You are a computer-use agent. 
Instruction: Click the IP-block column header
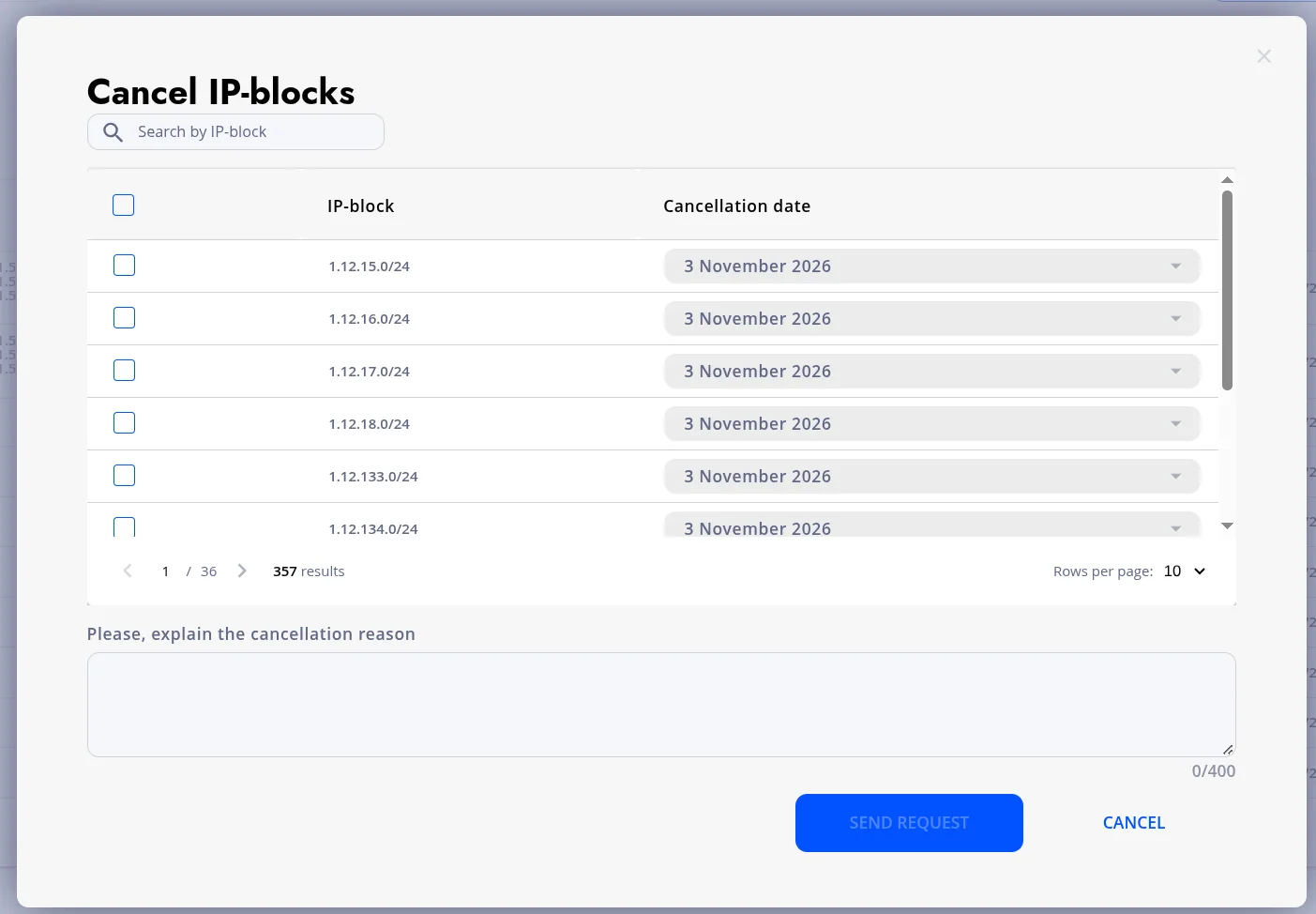360,206
